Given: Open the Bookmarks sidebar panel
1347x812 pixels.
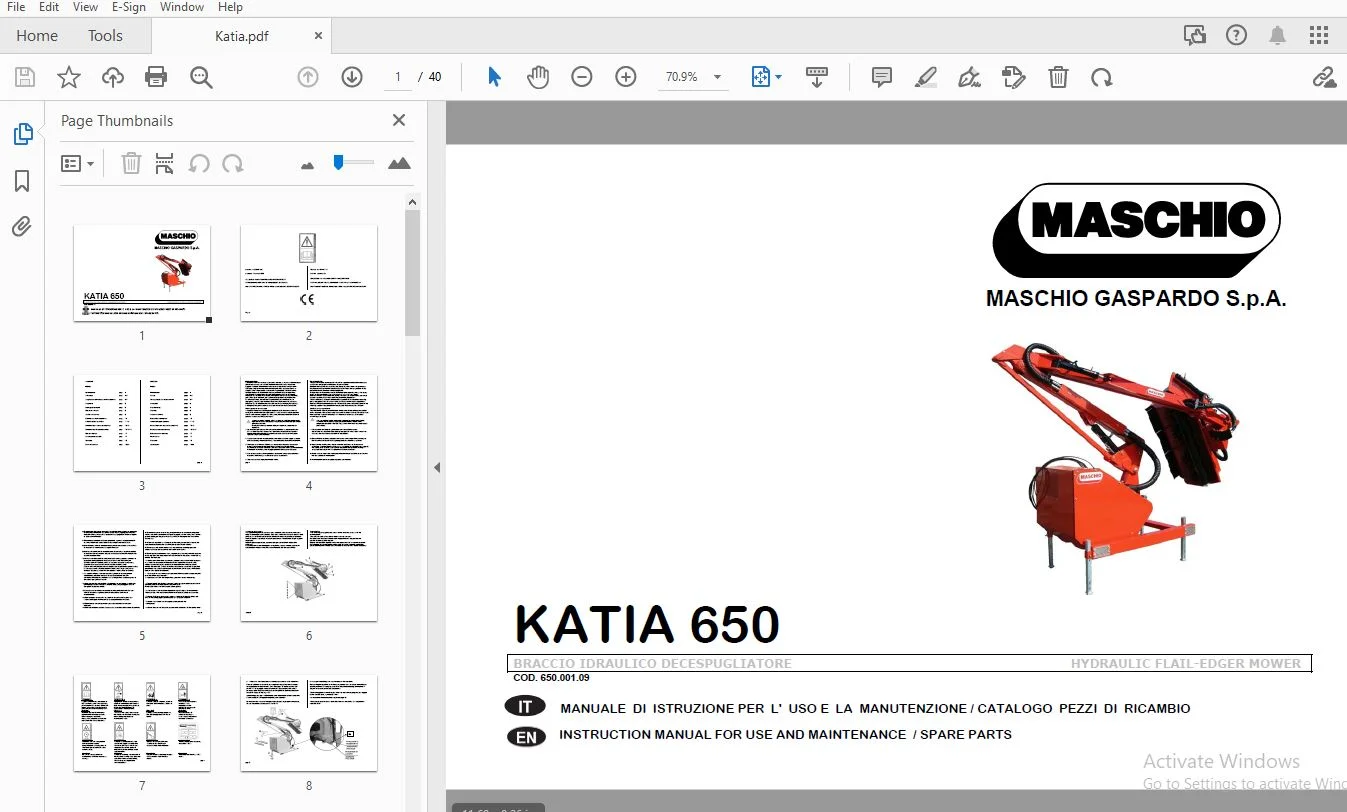Looking at the screenshot, I should coord(22,181).
